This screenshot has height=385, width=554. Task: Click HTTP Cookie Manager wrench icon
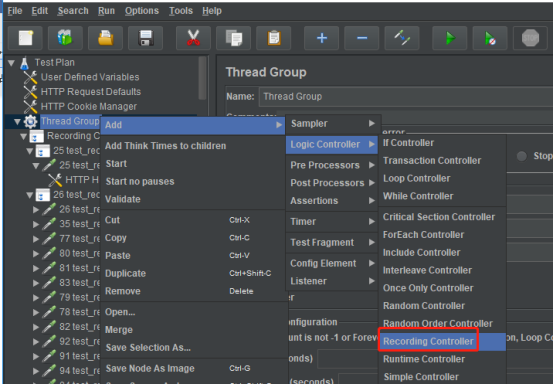[30, 107]
